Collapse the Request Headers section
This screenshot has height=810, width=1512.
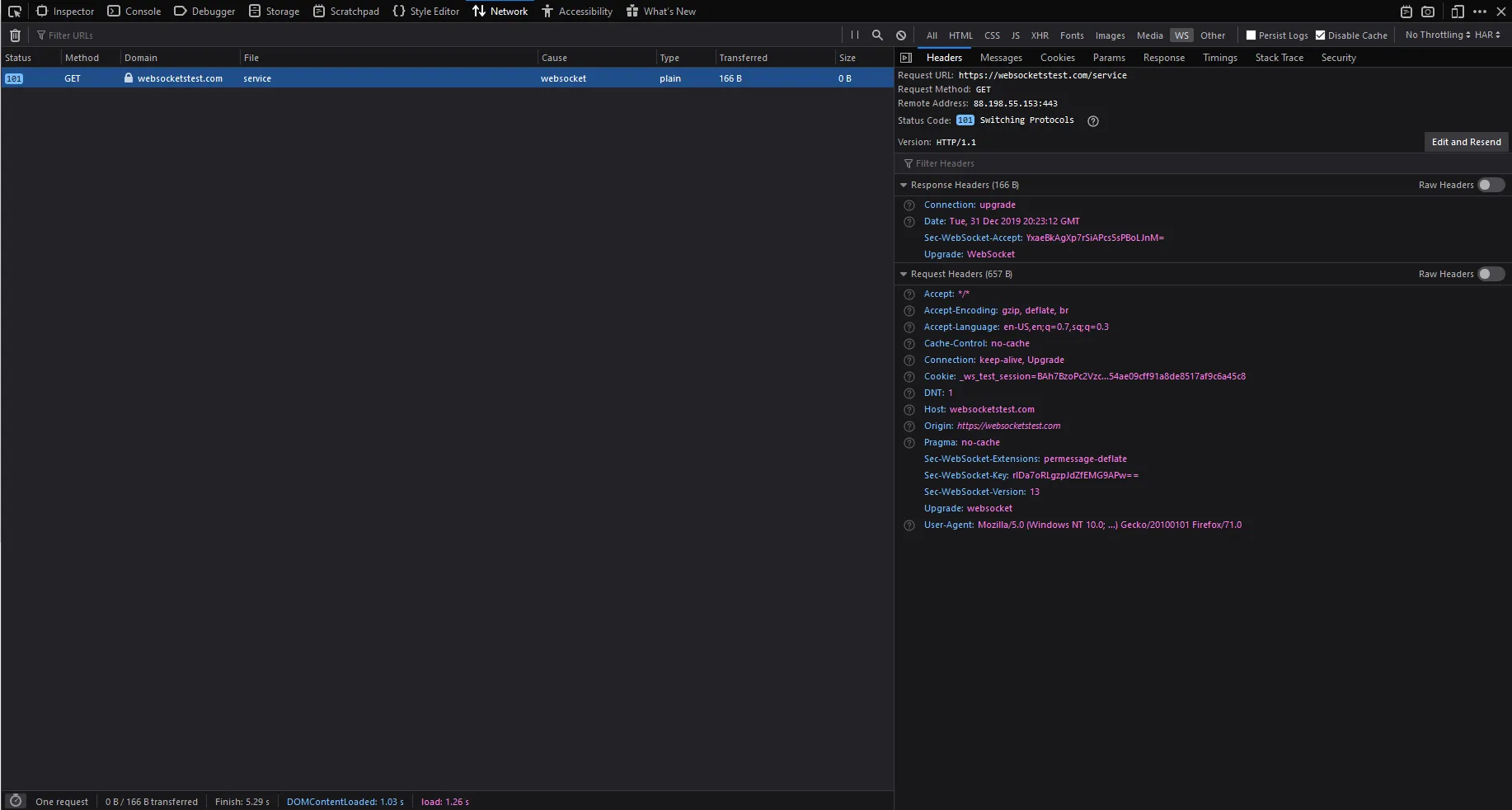tap(904, 274)
